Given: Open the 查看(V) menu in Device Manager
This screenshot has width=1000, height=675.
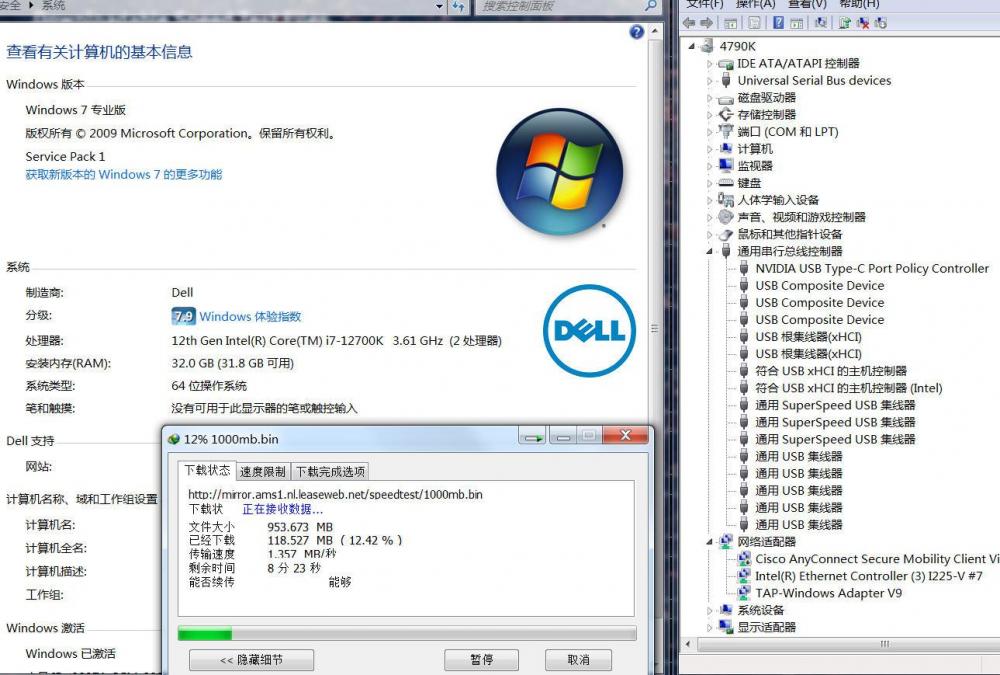Looking at the screenshot, I should 807,4.
